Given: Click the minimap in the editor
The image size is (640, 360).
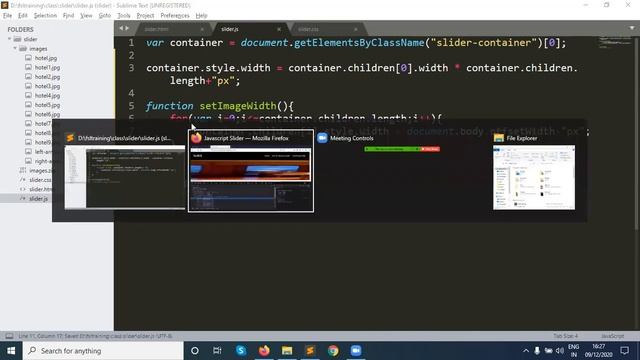Looking at the screenshot, I should click(616, 42).
